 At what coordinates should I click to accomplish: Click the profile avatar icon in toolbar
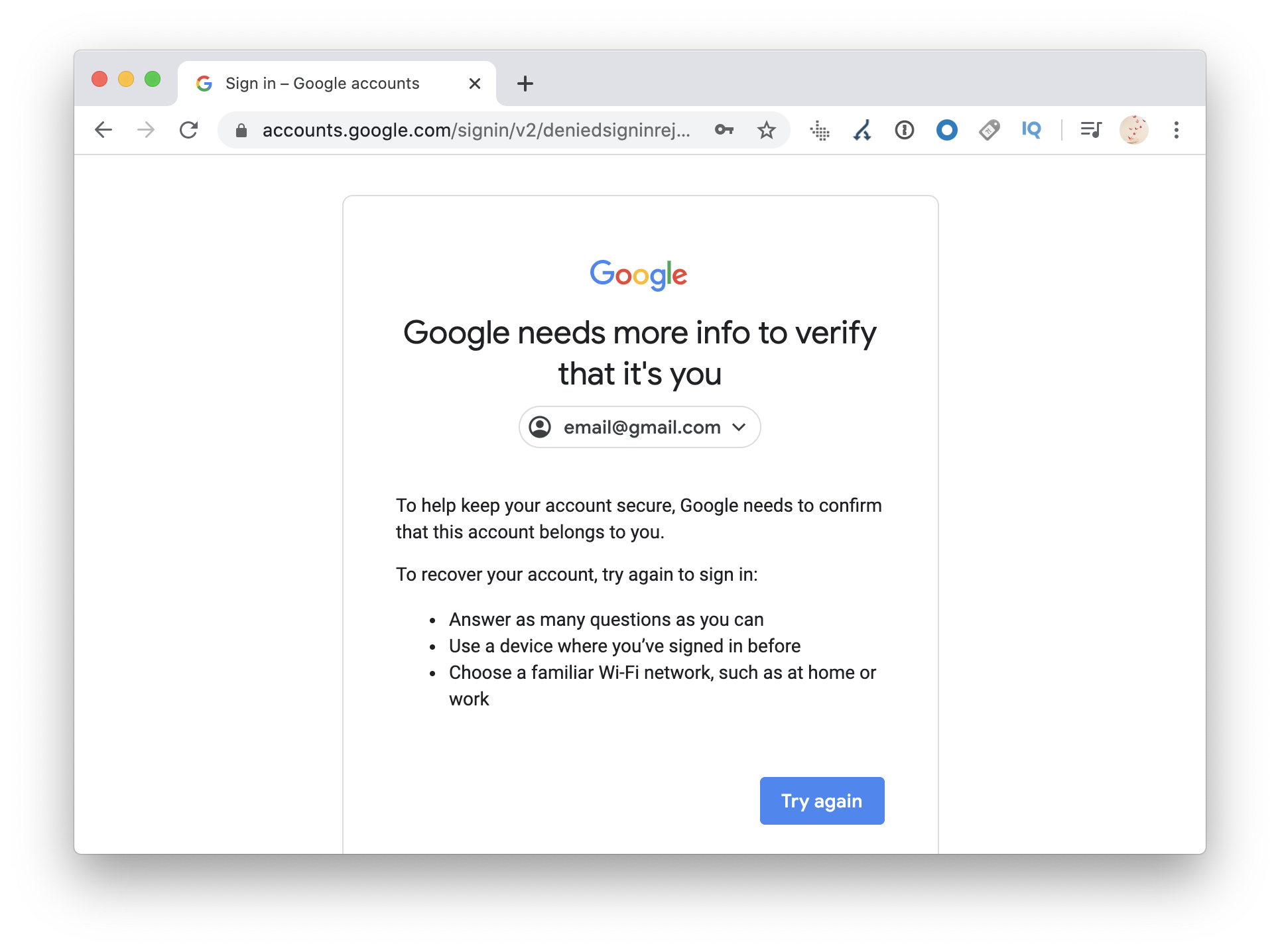(1134, 129)
